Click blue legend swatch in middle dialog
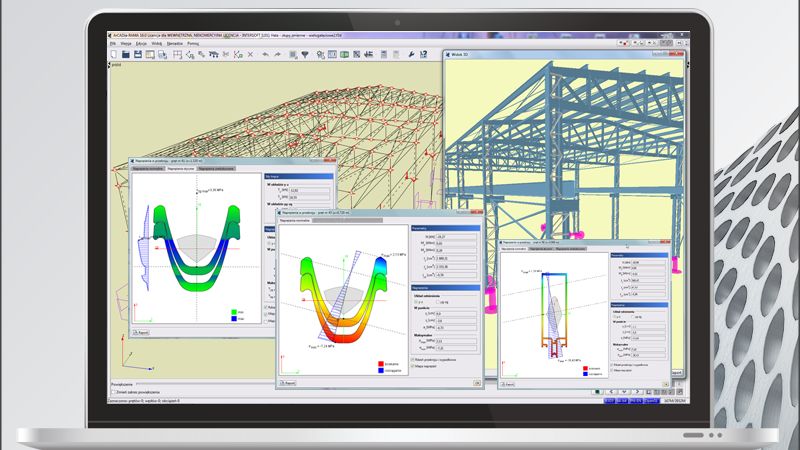 tap(381, 370)
